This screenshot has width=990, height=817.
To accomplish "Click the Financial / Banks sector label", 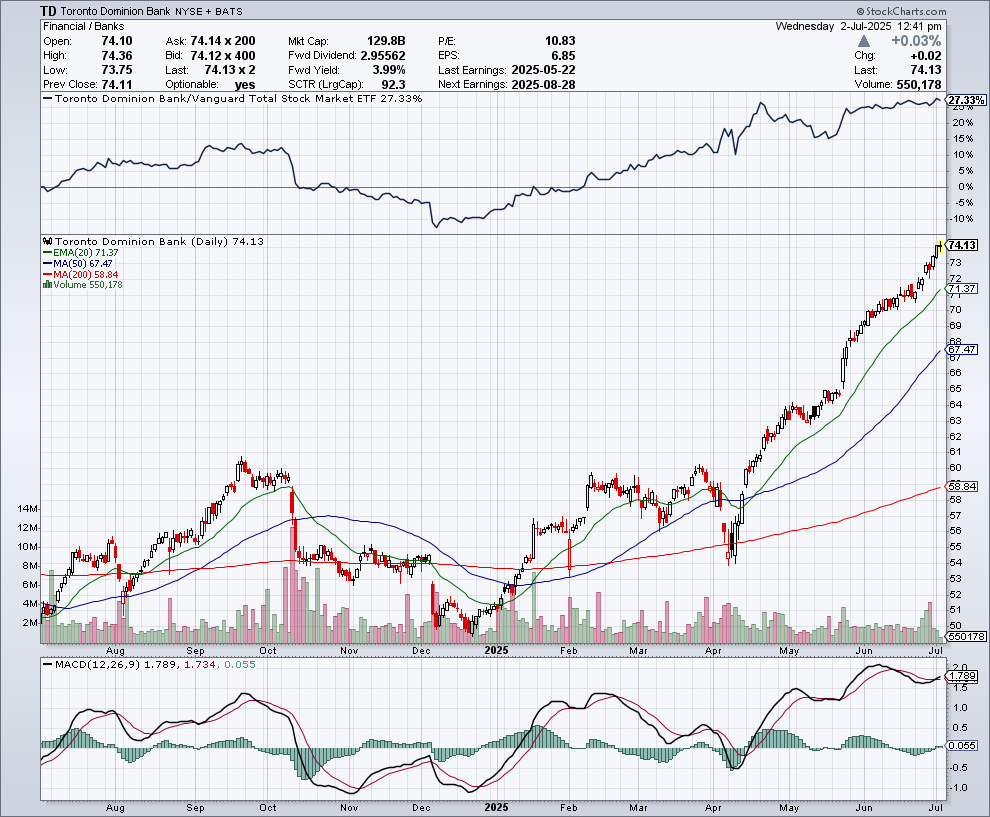I will tap(83, 26).
